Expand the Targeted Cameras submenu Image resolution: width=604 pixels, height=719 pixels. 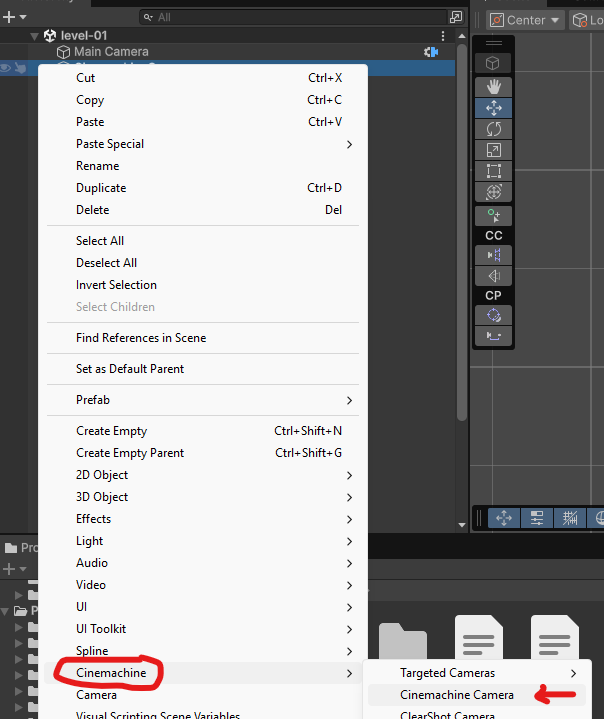[477, 673]
